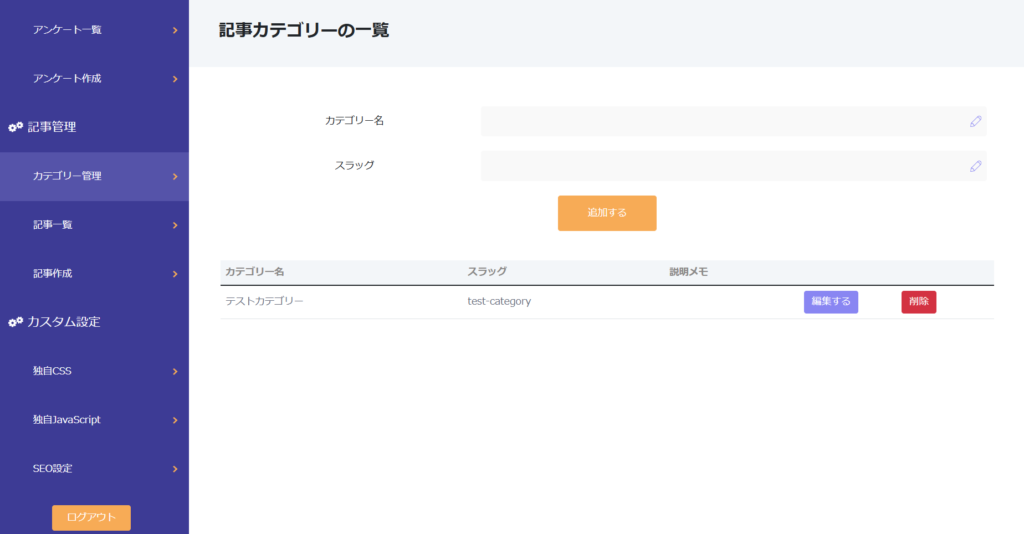This screenshot has height=534, width=1024.
Task: Click pencil icon in カテゴリー名 field
Action: [x=976, y=121]
